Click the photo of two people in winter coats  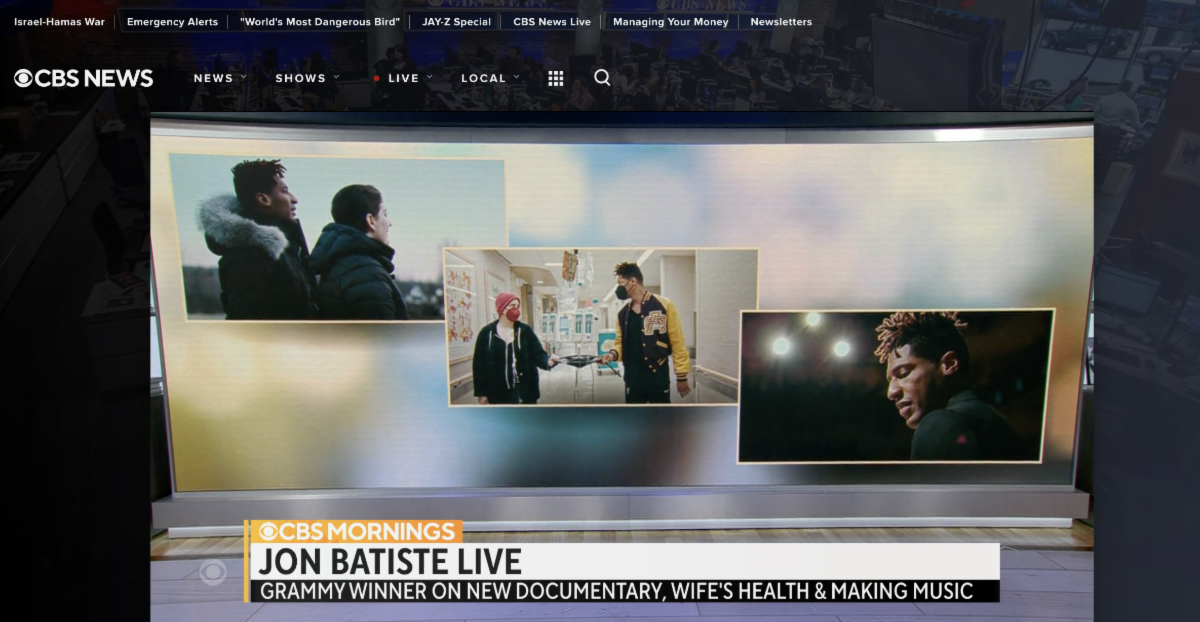tap(337, 237)
